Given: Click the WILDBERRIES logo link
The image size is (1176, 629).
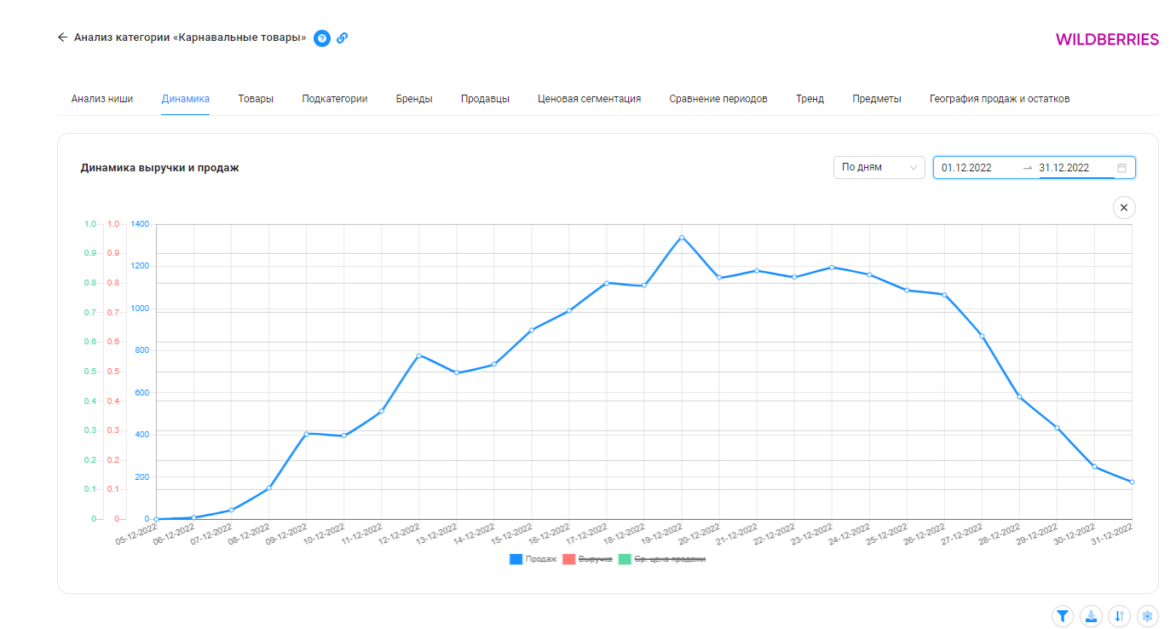Looking at the screenshot, I should 1107,40.
